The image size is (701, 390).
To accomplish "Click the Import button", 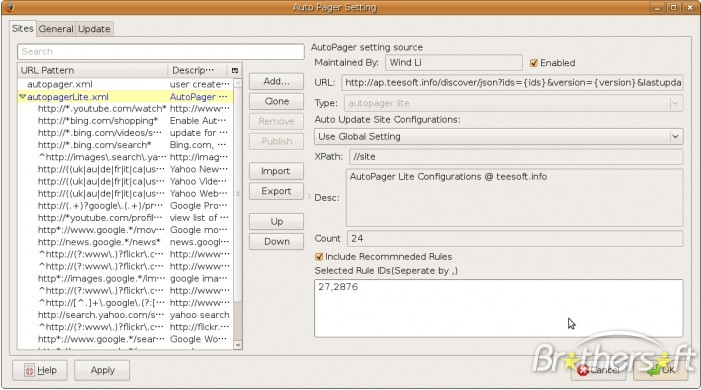I will (276, 171).
